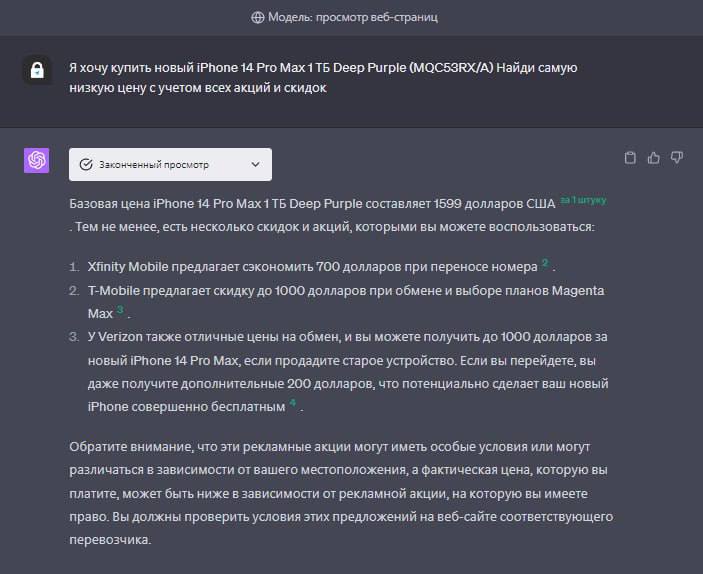Click checkmark icon in Законченный просмотр box

[x=86, y=165]
